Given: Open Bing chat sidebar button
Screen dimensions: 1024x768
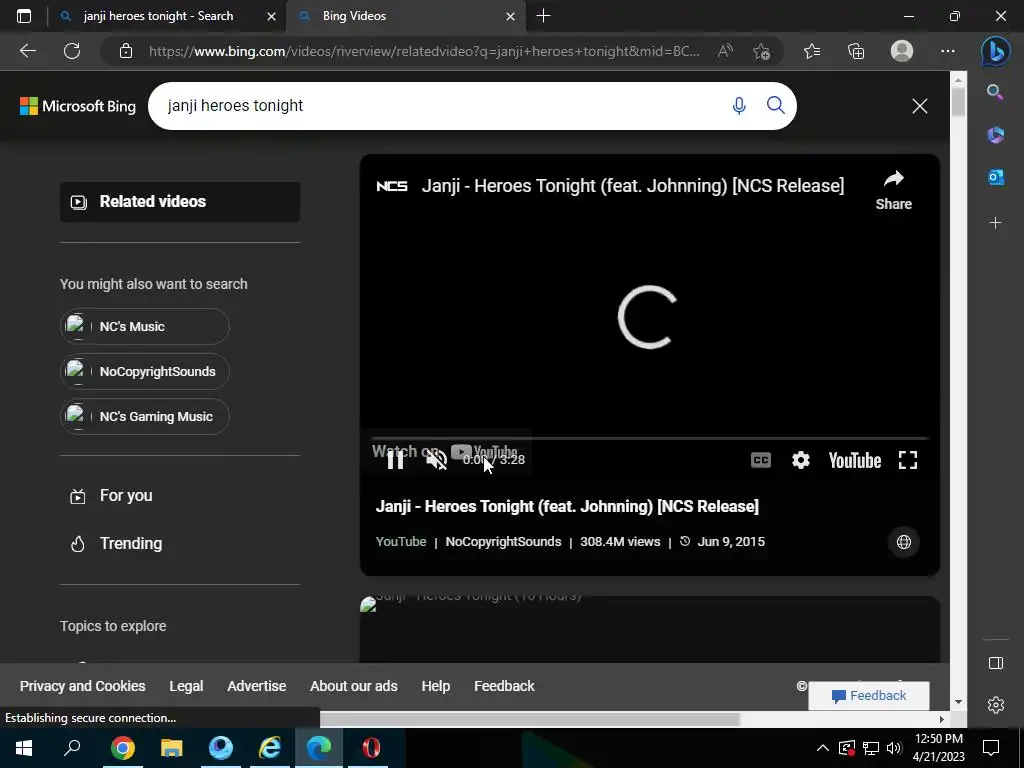Looking at the screenshot, I should [x=996, y=51].
